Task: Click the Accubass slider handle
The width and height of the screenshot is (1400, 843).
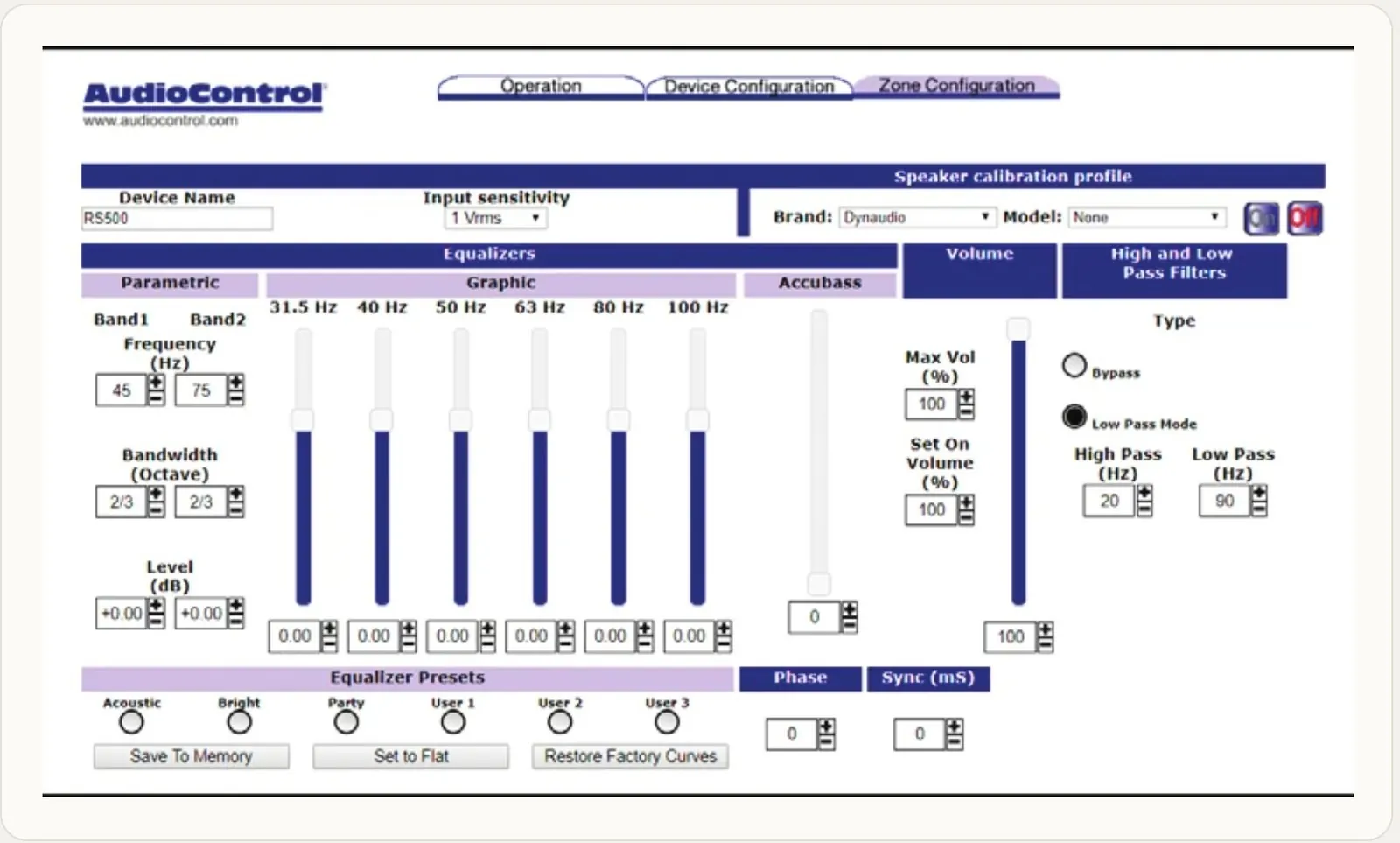Action: [819, 584]
